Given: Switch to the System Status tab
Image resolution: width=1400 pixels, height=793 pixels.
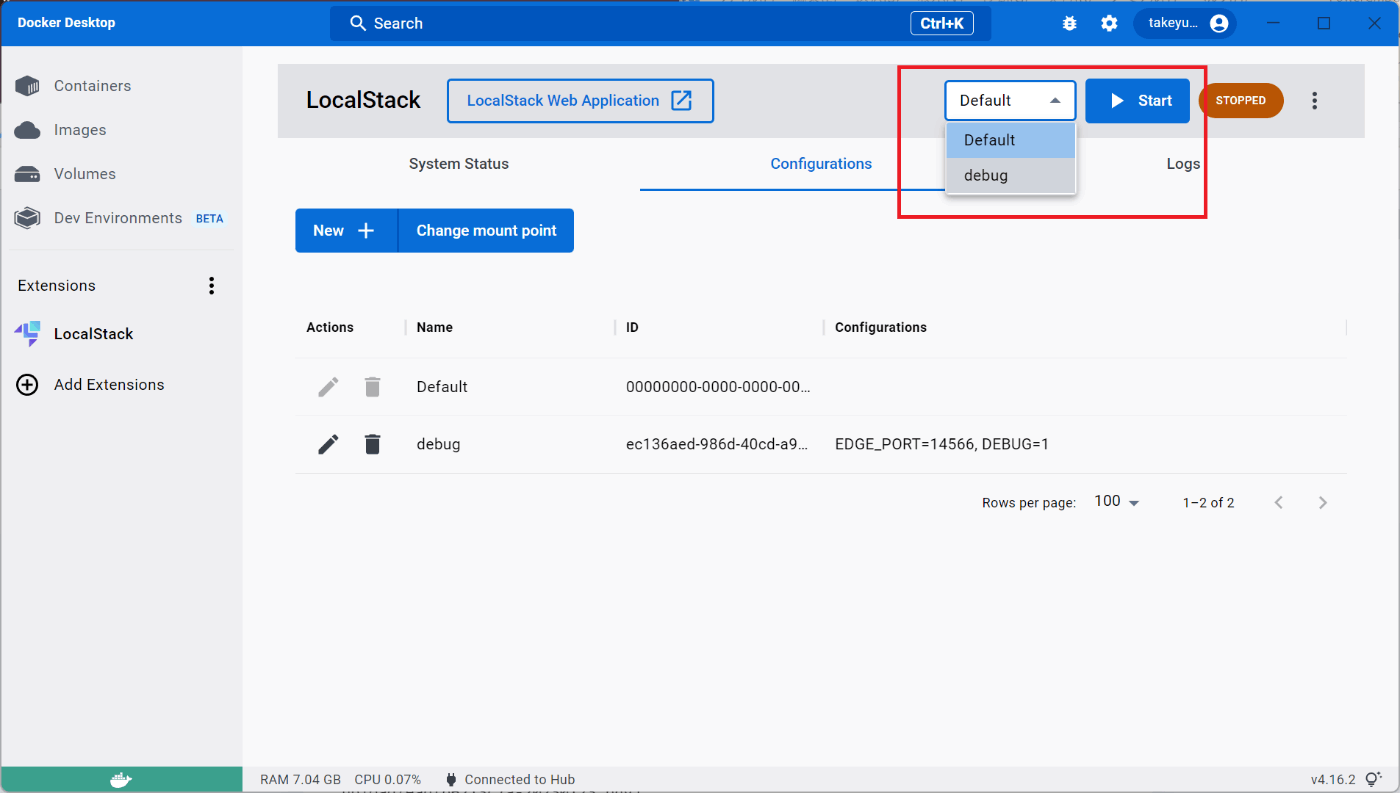Looking at the screenshot, I should click(459, 164).
